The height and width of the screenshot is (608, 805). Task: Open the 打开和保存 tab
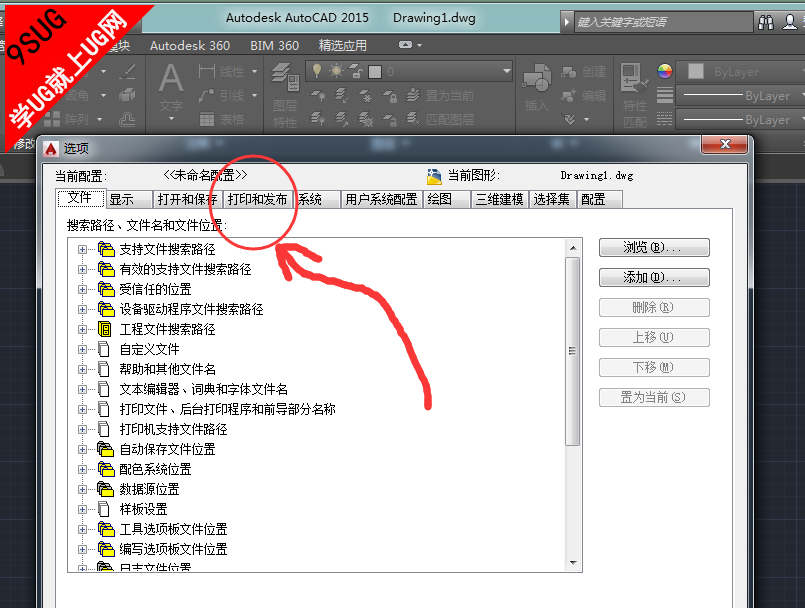point(187,199)
